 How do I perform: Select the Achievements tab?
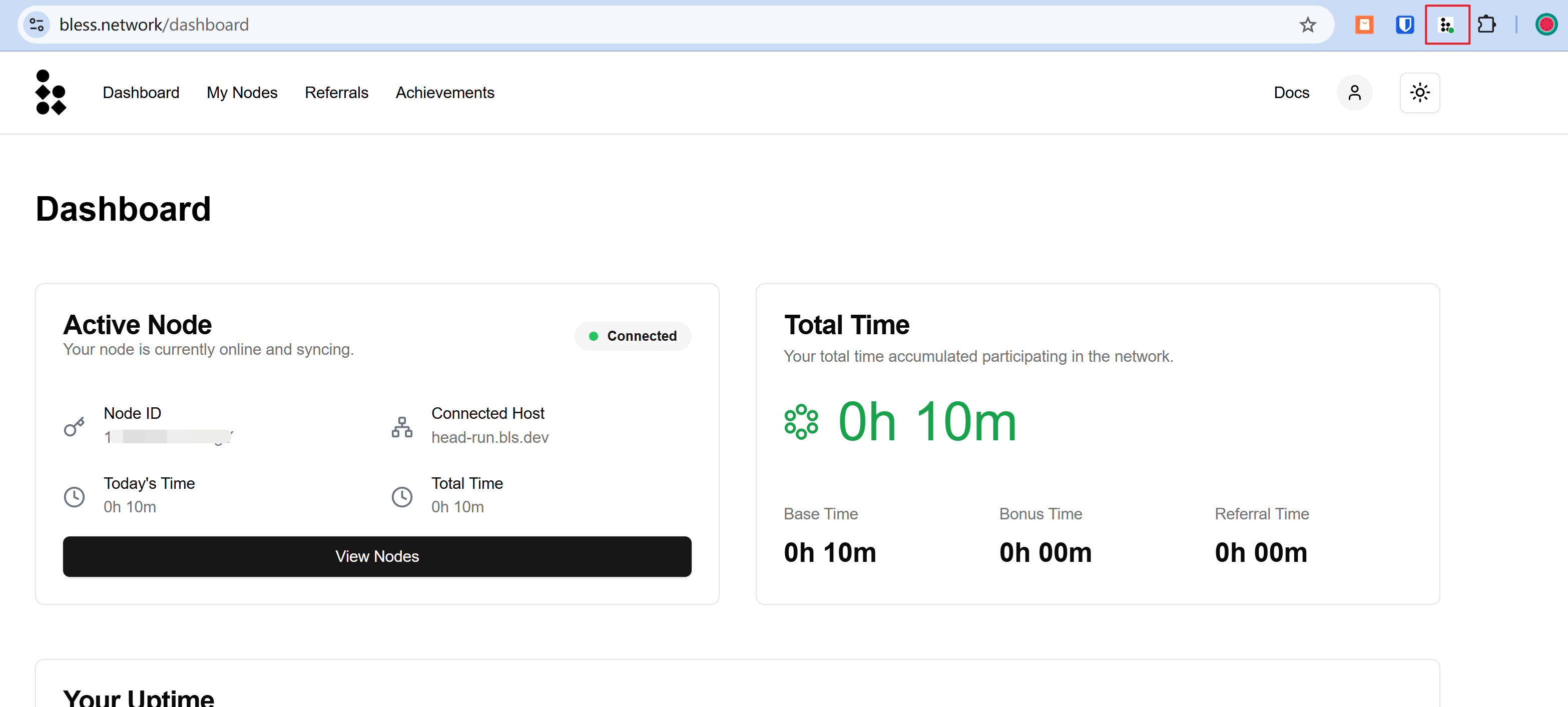coord(445,93)
